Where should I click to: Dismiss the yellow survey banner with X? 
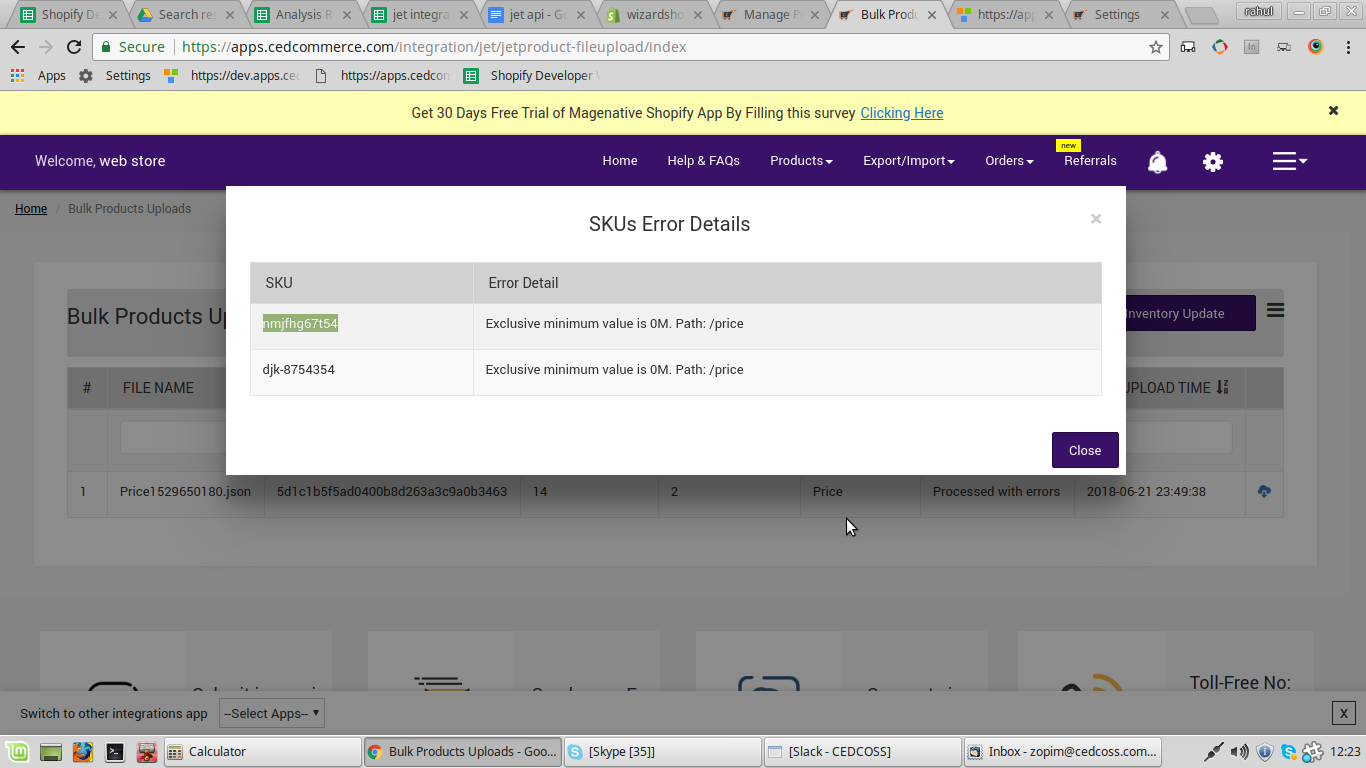click(x=1333, y=111)
